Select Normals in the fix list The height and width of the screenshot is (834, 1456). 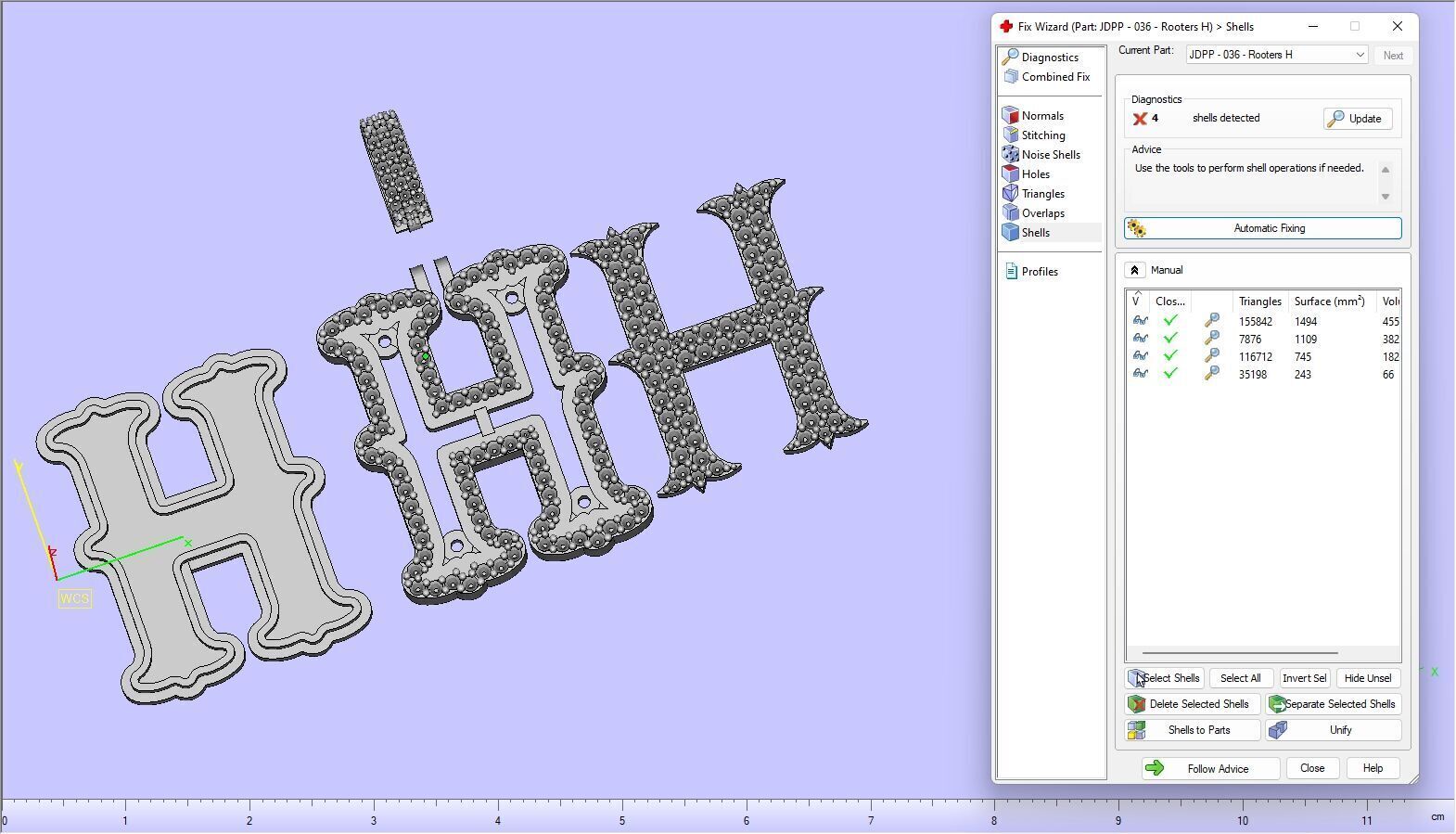coord(1042,116)
